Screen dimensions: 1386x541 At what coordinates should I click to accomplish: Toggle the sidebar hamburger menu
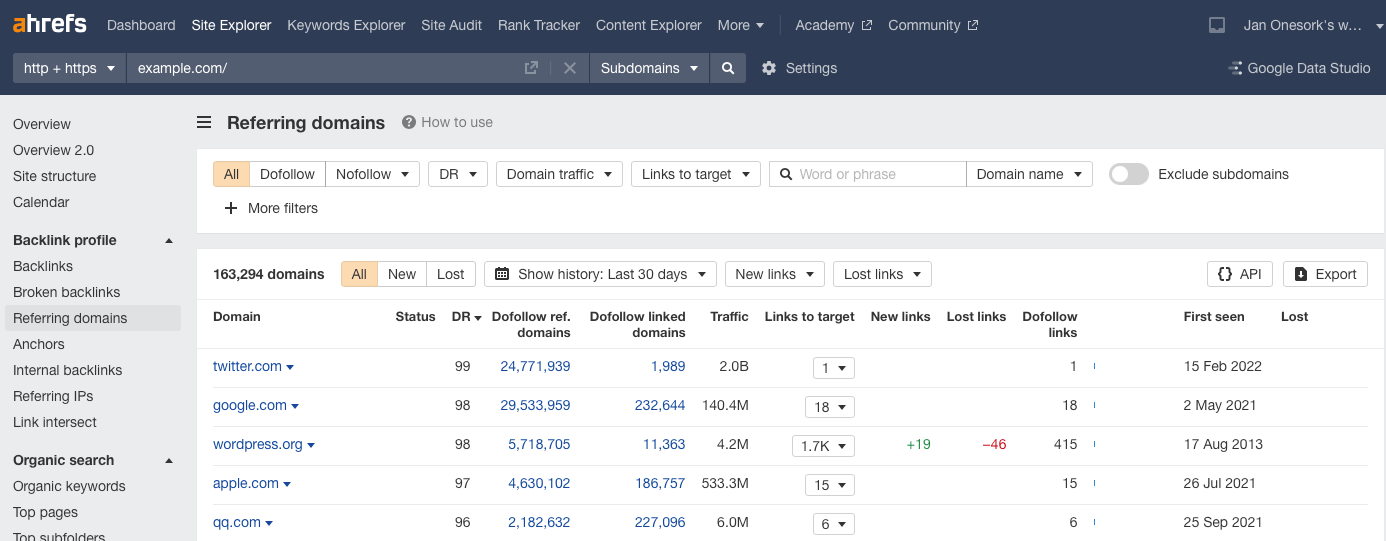[204, 122]
